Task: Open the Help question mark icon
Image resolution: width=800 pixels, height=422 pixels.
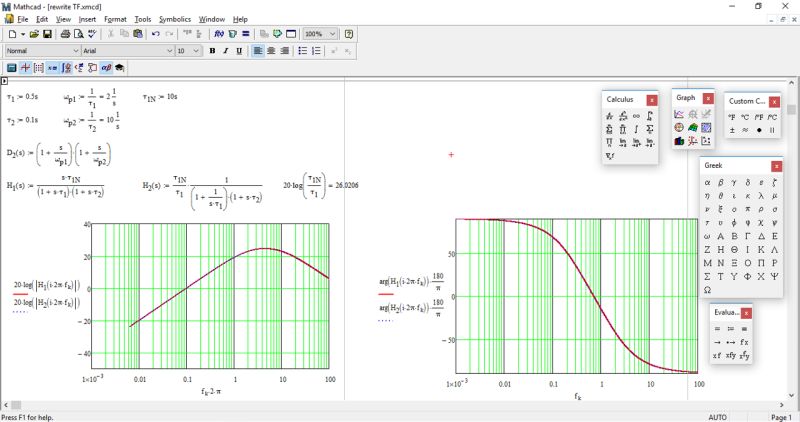Action: pos(349,34)
